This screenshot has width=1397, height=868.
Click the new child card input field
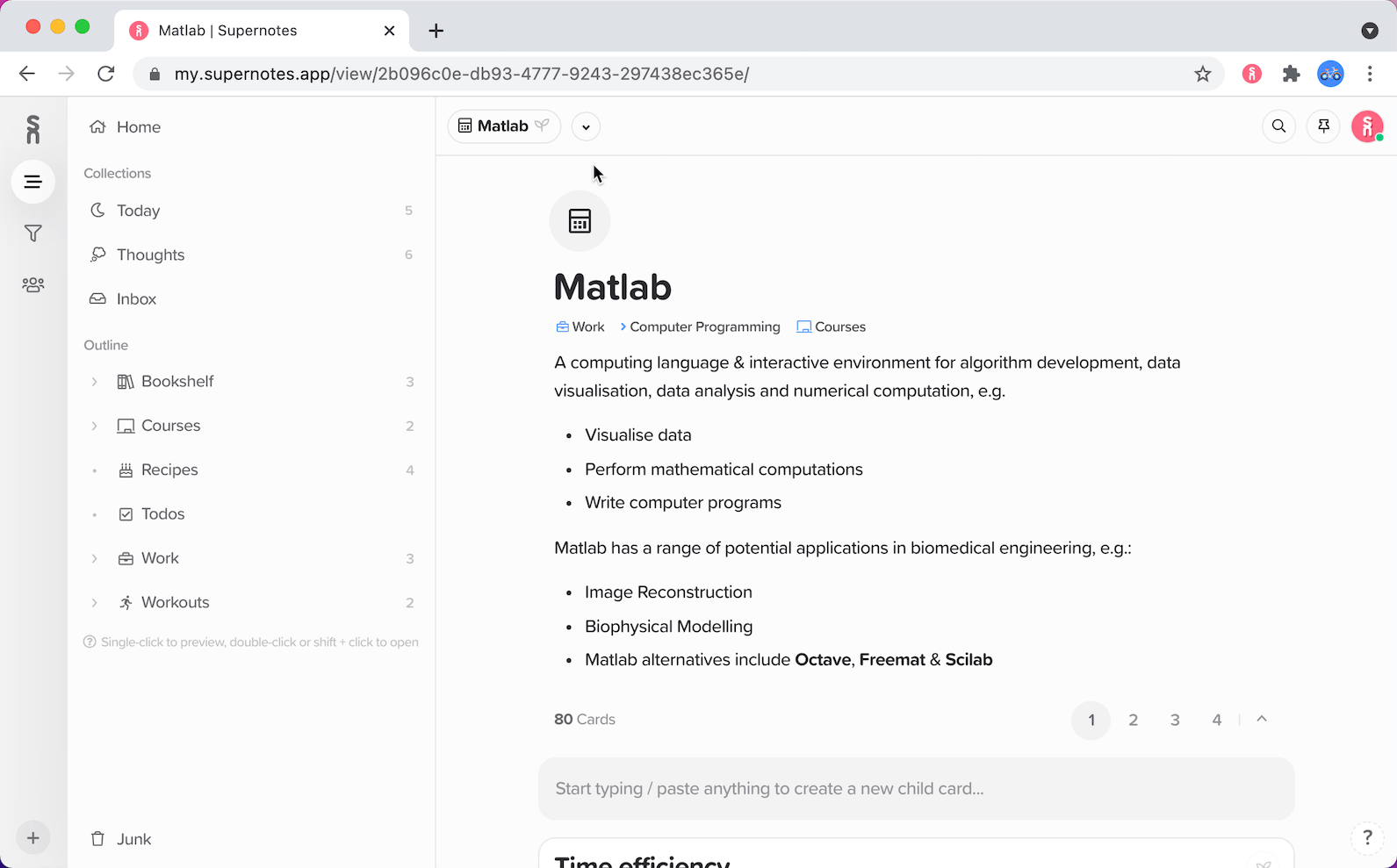916,789
